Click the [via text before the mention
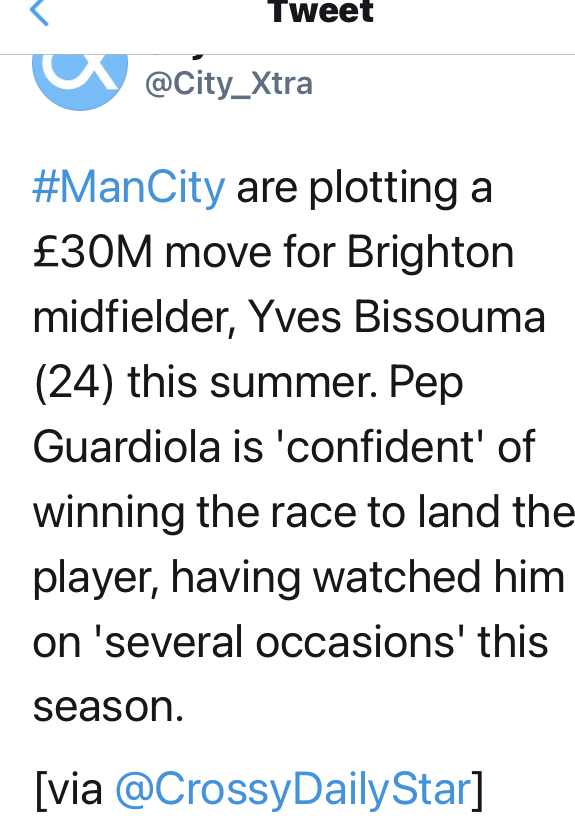This screenshot has width=575, height=839. coord(68,789)
